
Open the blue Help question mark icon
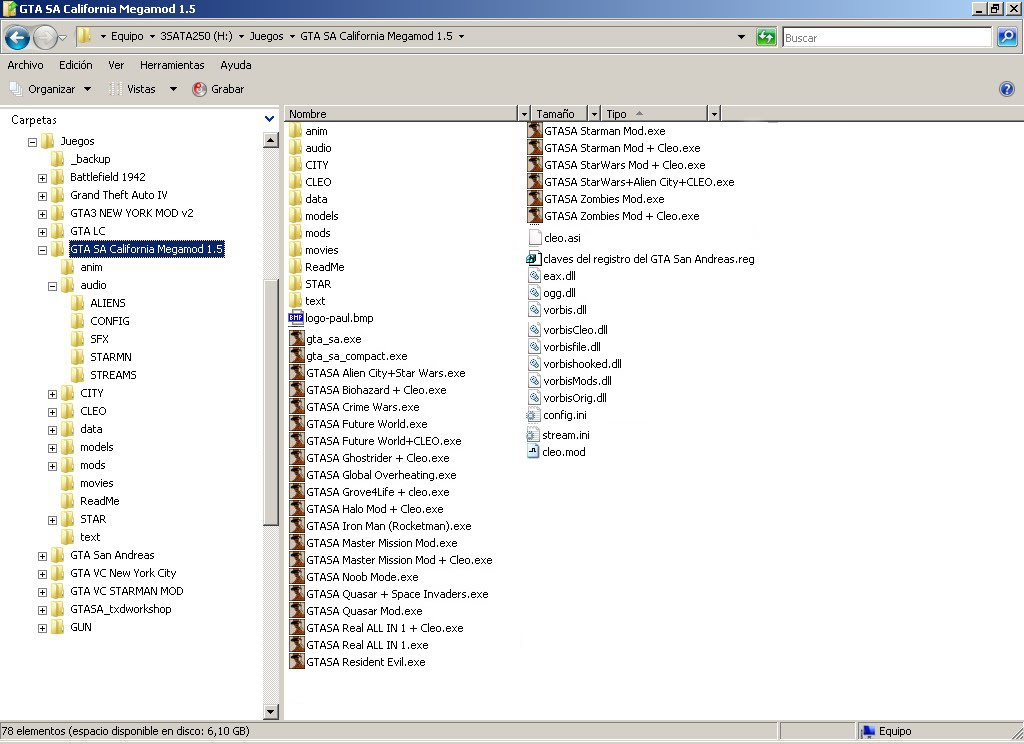pyautogui.click(x=1007, y=89)
